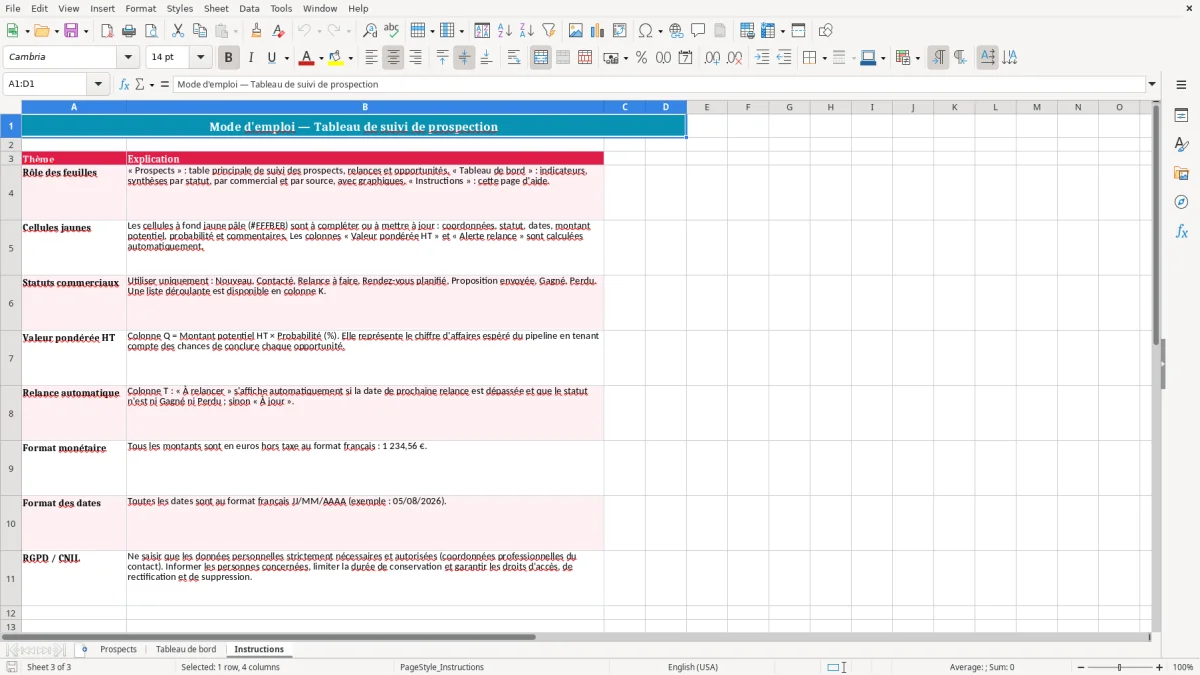The width and height of the screenshot is (1200, 675).
Task: Toggle Wrap Text button
Action: pyautogui.click(x=514, y=58)
